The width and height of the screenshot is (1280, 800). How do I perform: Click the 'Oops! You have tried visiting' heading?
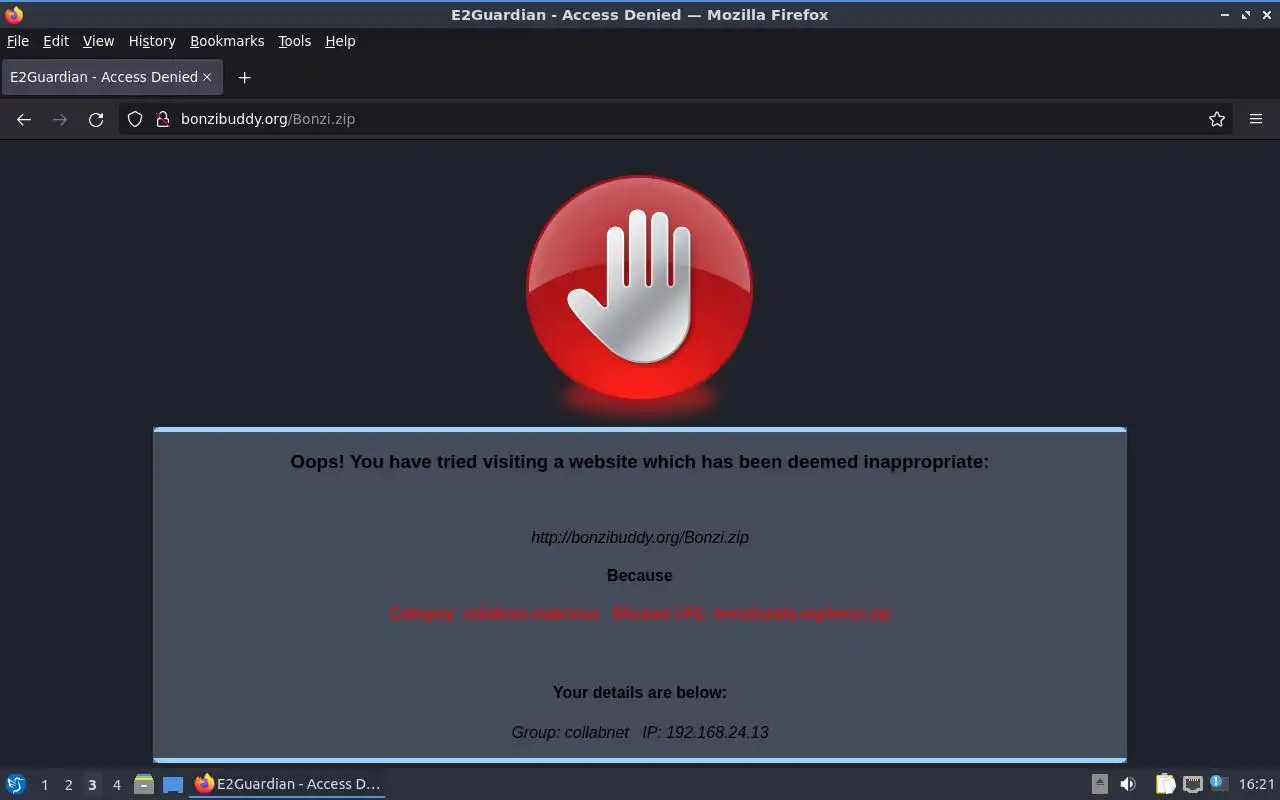coord(640,462)
